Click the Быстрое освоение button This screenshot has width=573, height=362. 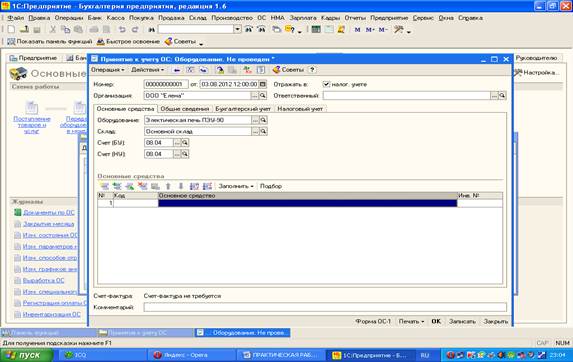pos(128,42)
